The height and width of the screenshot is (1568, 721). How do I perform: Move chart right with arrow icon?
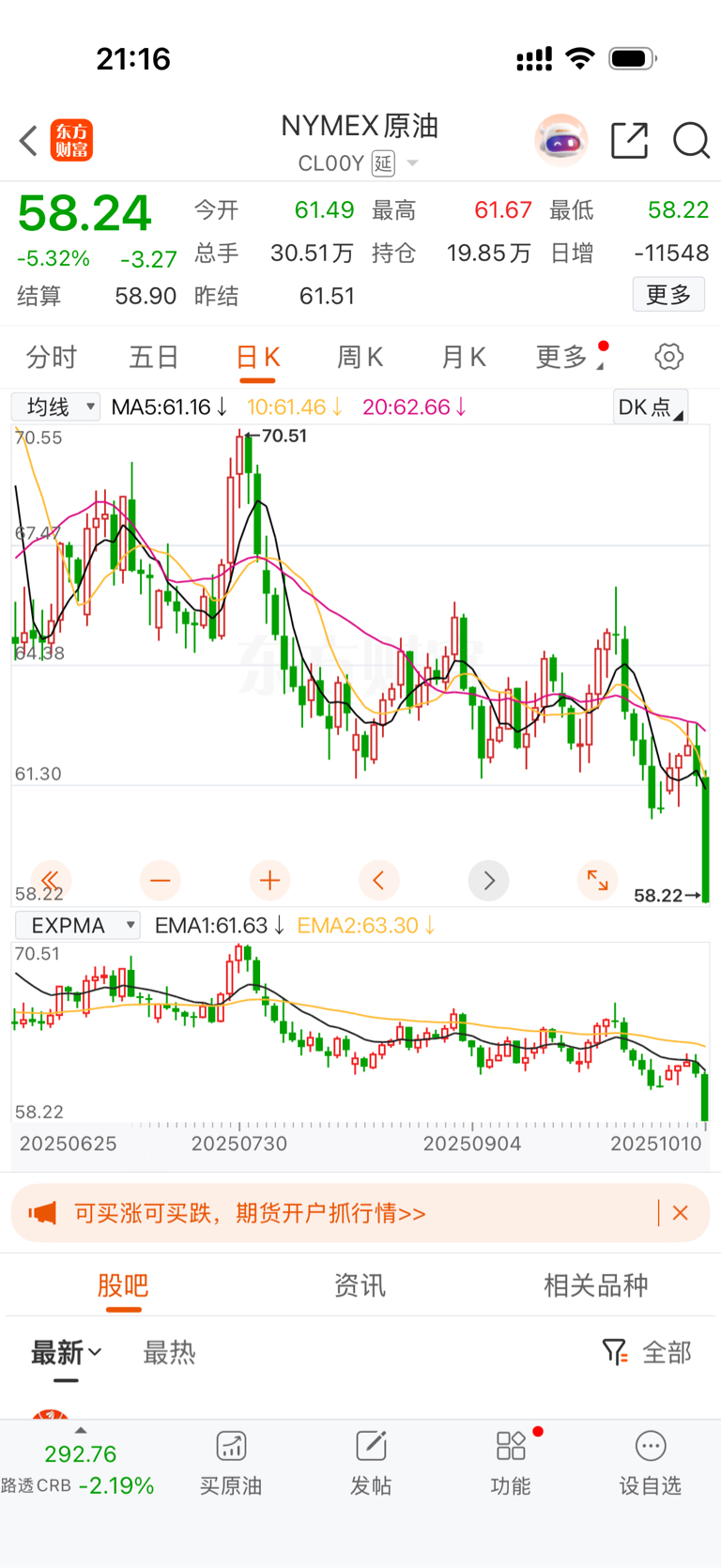[489, 880]
